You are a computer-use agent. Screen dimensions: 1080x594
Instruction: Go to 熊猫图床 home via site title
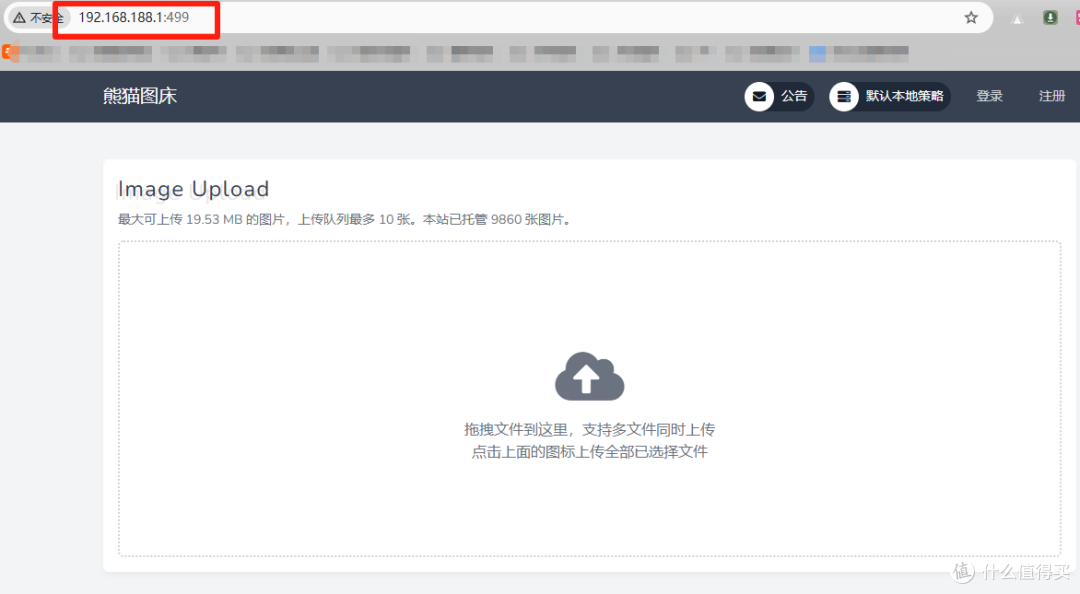140,96
